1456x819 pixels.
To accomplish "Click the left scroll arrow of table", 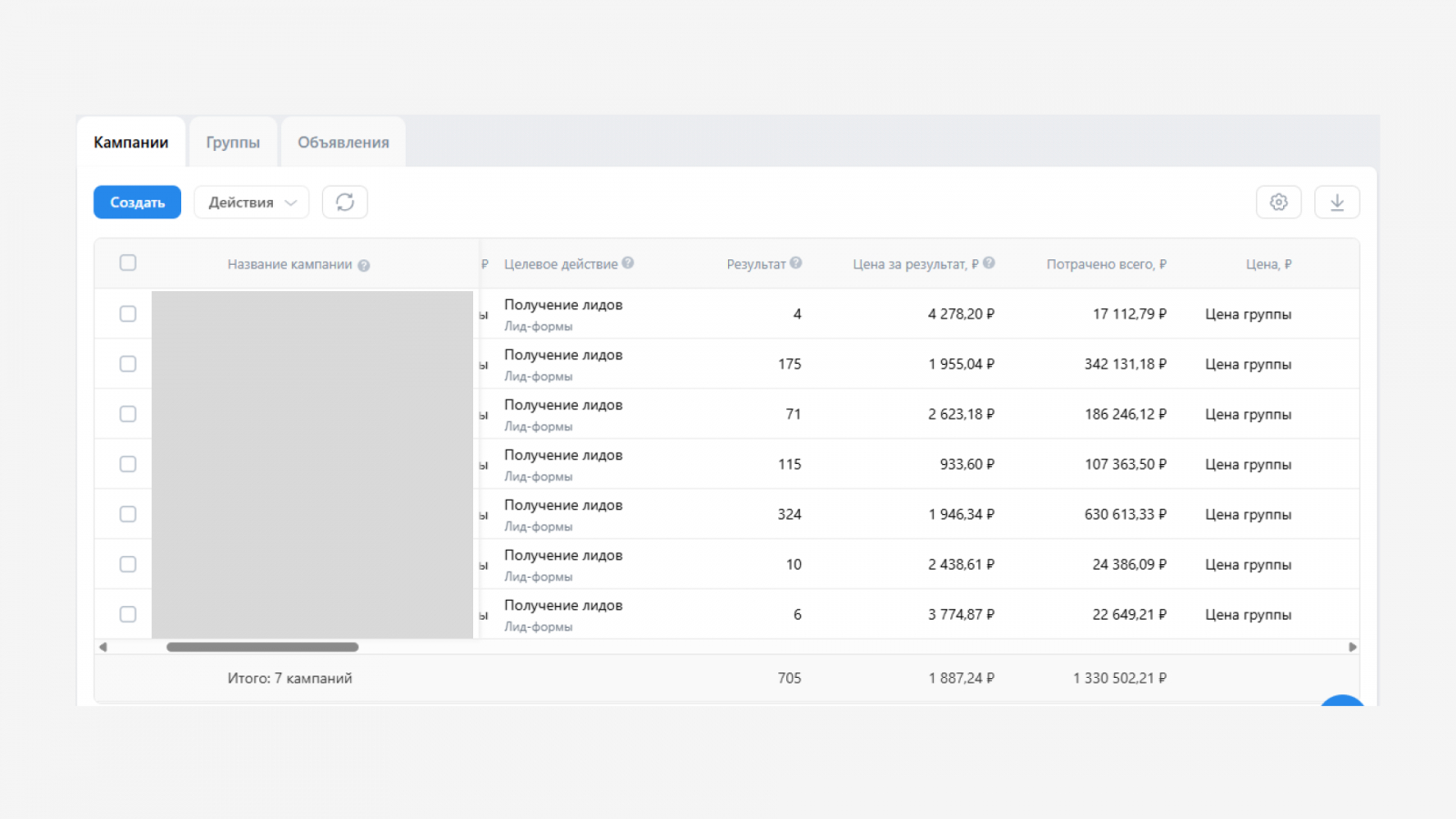I will (103, 647).
